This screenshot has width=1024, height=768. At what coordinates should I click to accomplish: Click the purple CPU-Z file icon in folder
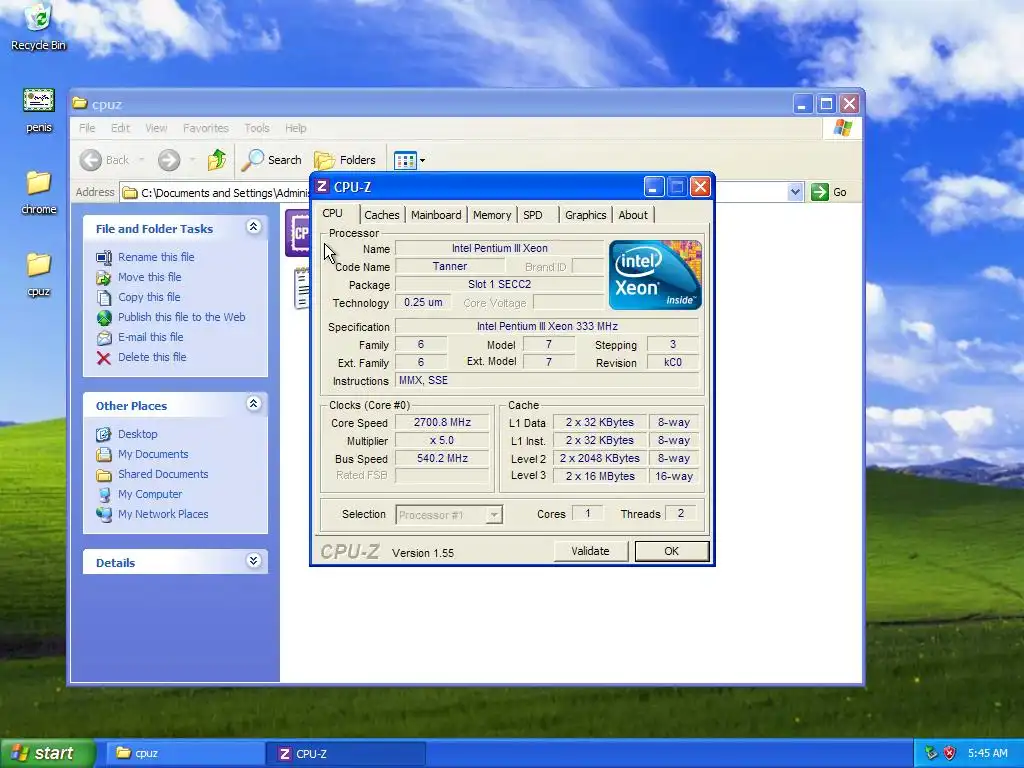point(298,233)
